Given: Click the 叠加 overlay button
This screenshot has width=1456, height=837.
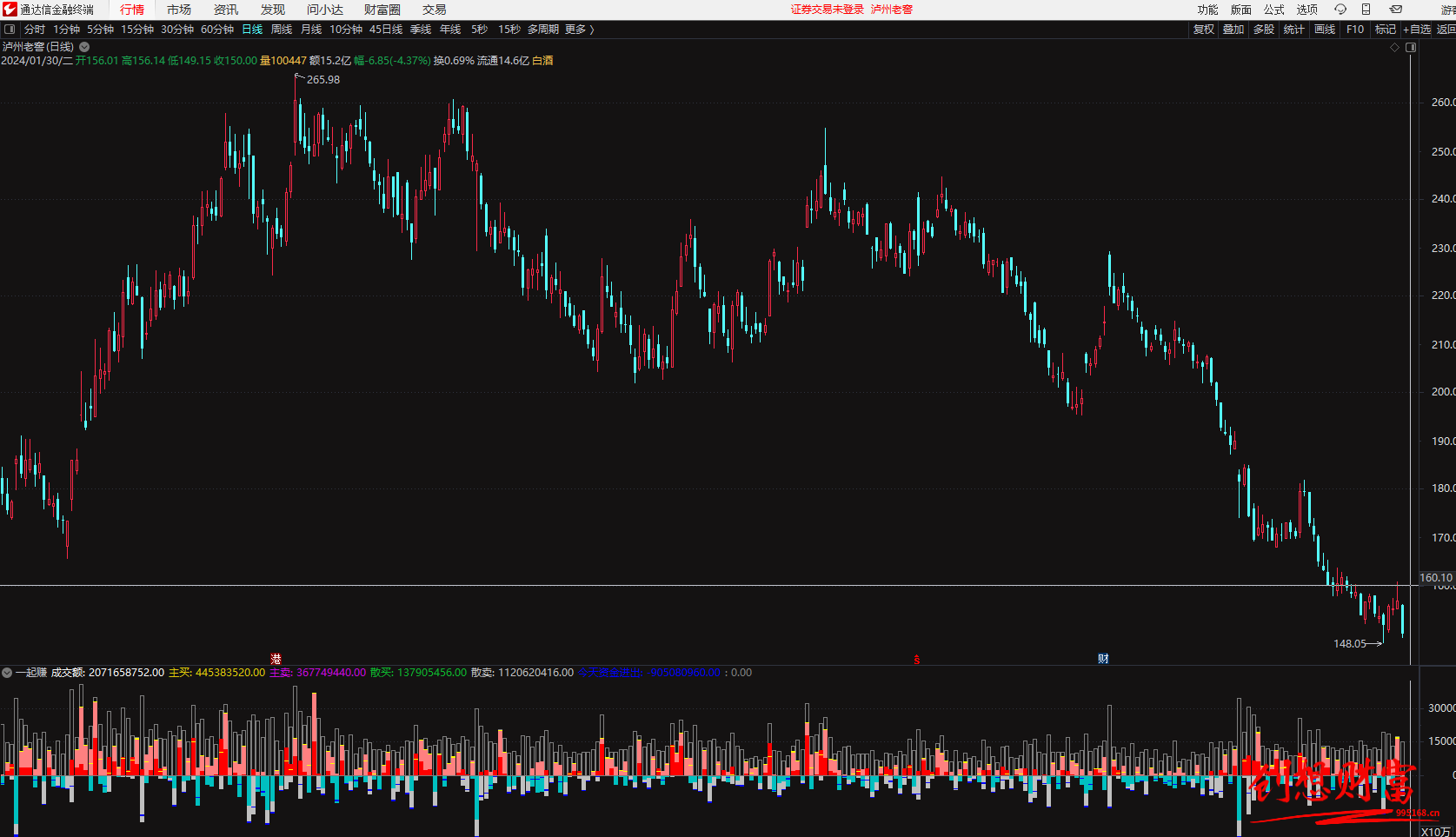Looking at the screenshot, I should point(1233,30).
